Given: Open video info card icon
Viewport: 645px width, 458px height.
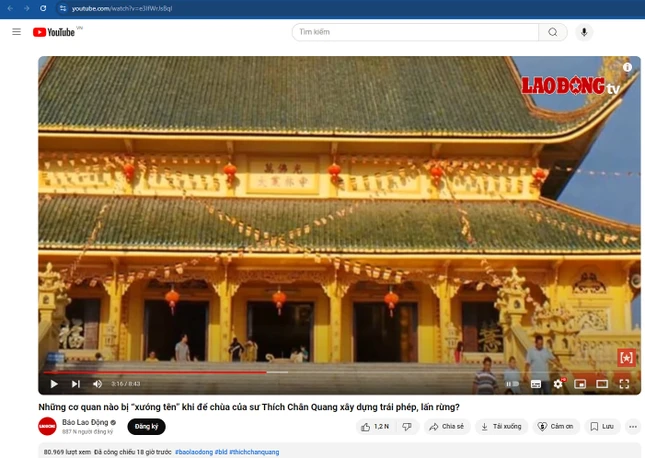Looking at the screenshot, I should click(x=627, y=67).
